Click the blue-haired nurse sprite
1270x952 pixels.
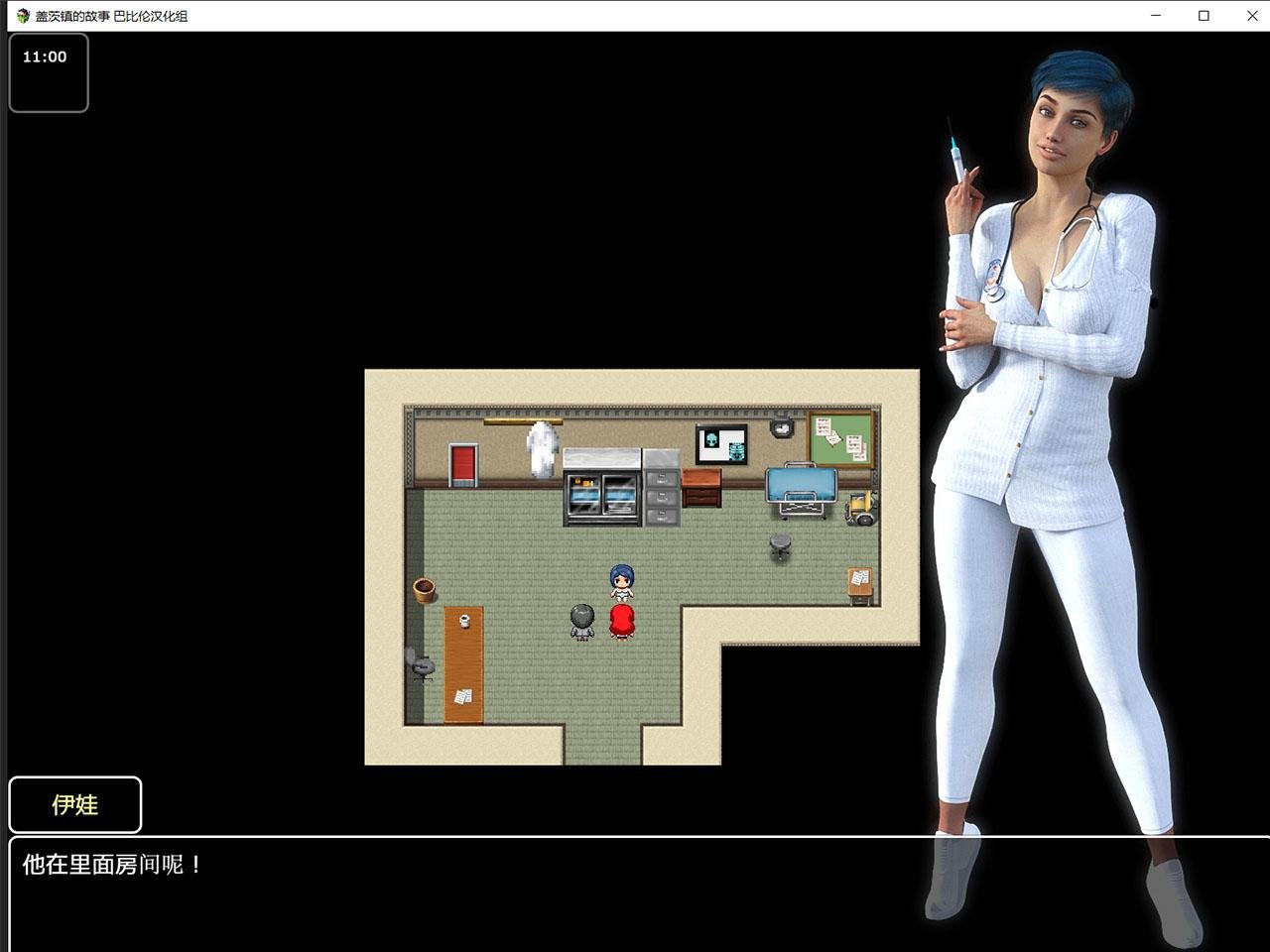(x=622, y=583)
